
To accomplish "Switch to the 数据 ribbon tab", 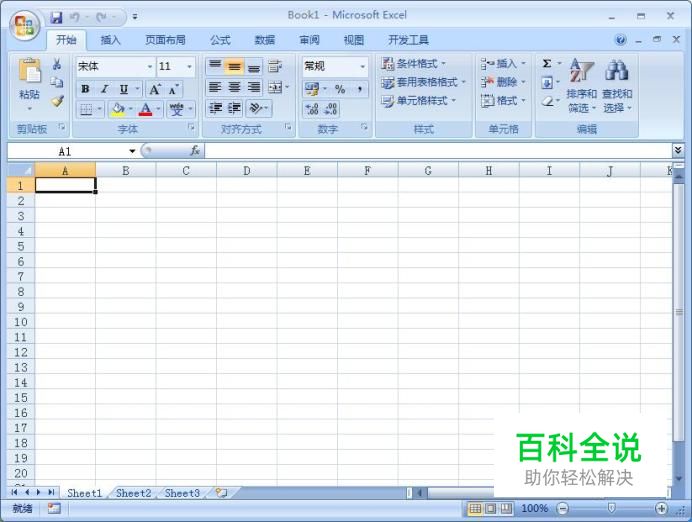I will pos(265,40).
